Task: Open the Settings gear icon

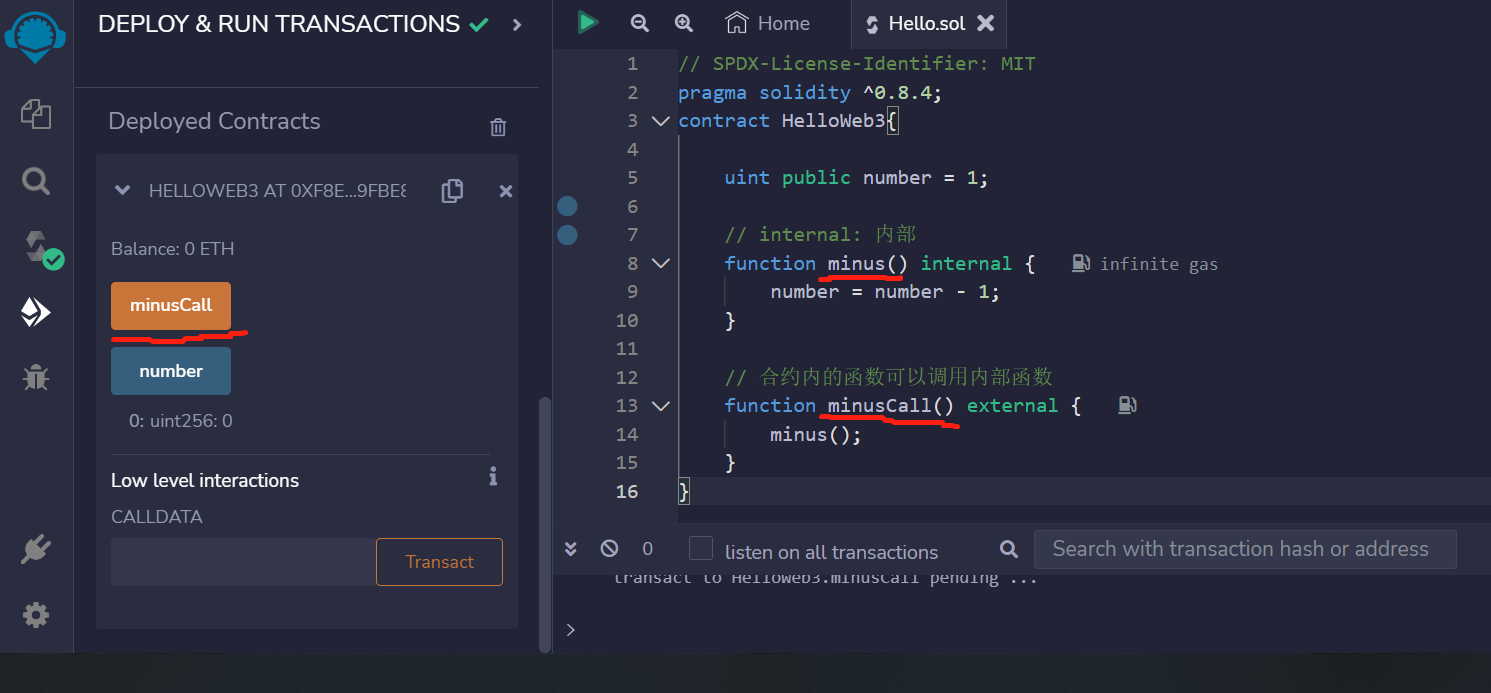Action: click(36, 614)
